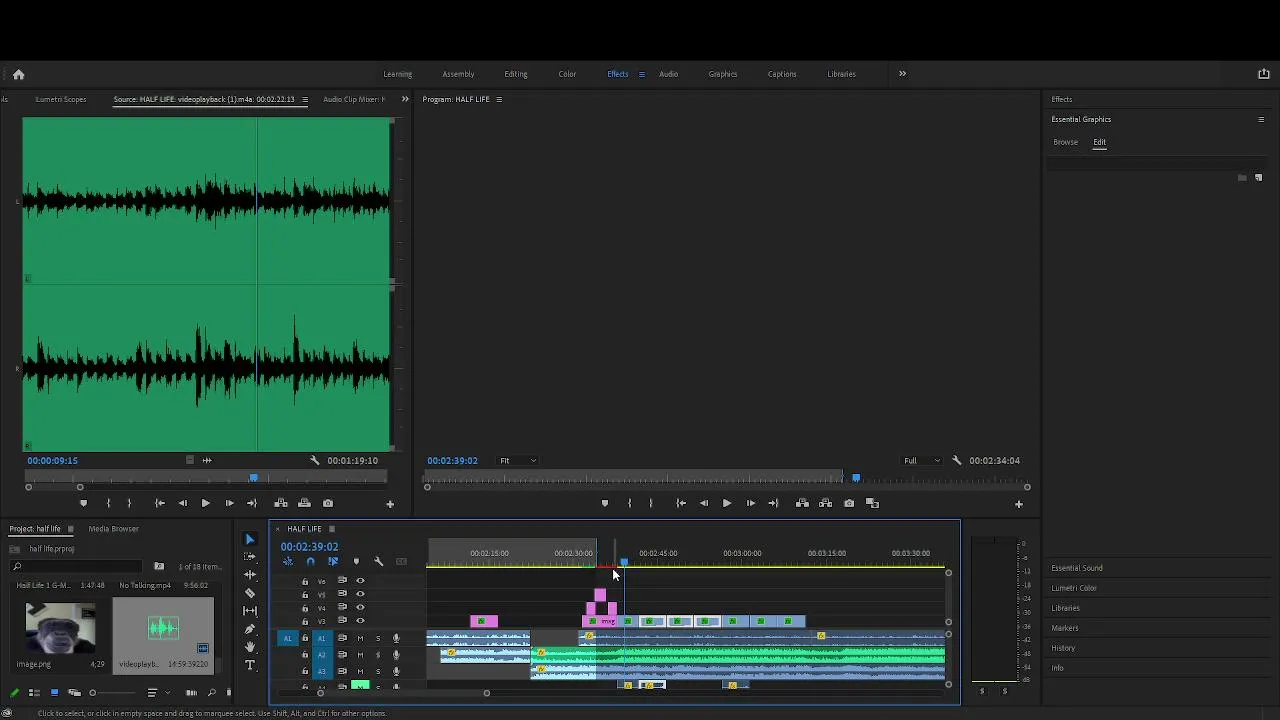Enable voice-over record on track A2
Viewport: 1280px width, 720px height.
tap(396, 655)
